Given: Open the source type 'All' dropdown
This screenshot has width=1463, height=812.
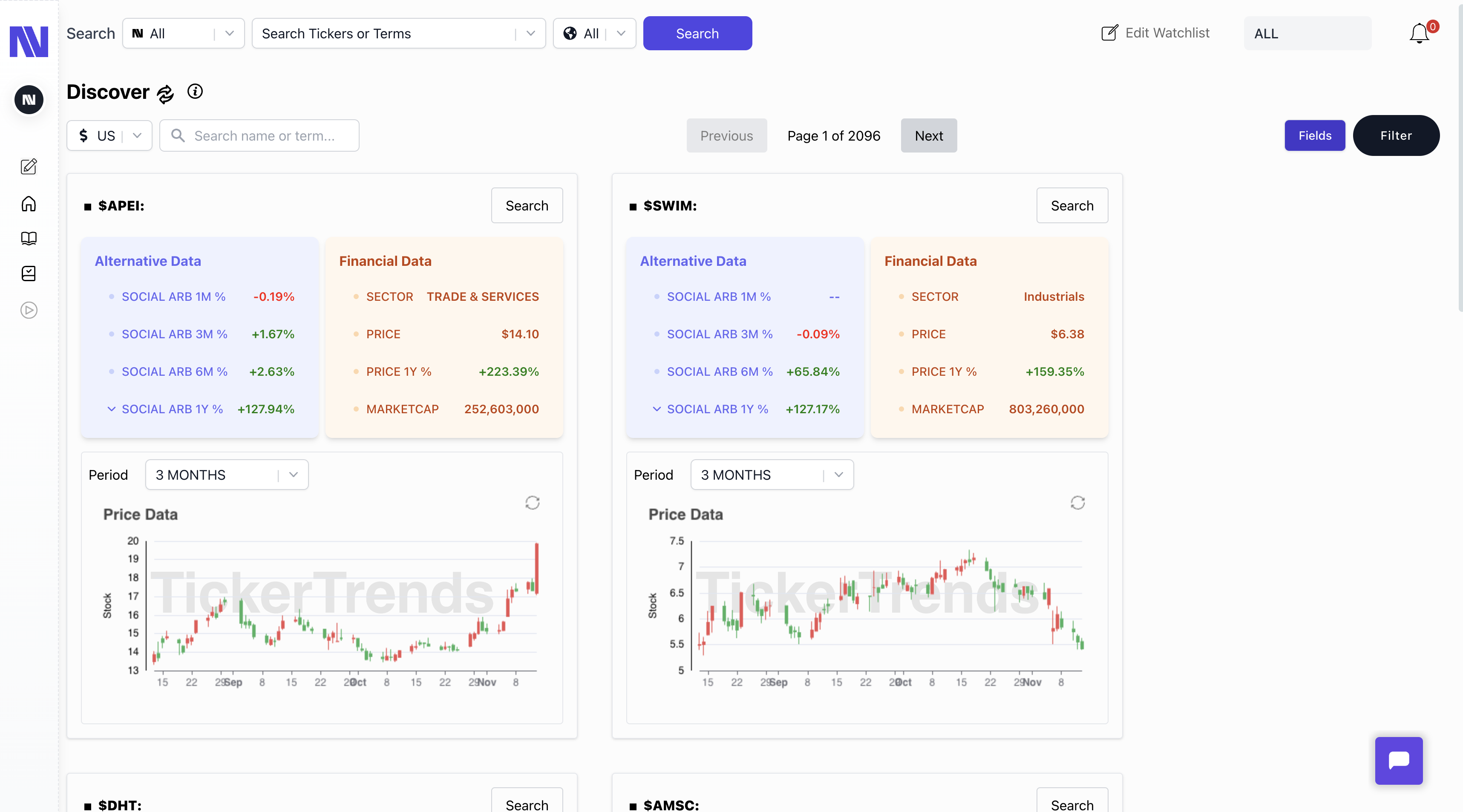Looking at the screenshot, I should point(184,34).
